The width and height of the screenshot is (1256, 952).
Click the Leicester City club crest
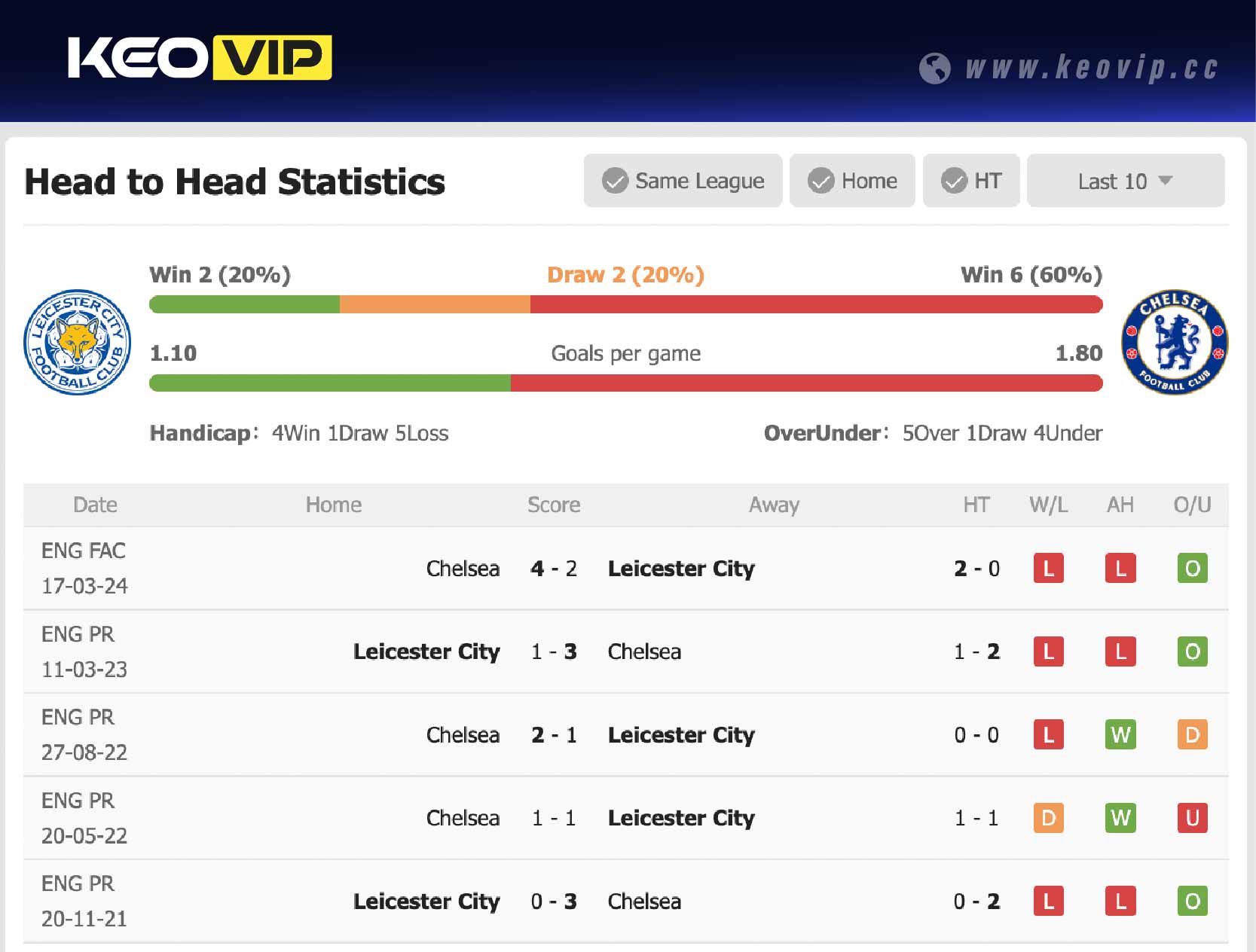(78, 343)
